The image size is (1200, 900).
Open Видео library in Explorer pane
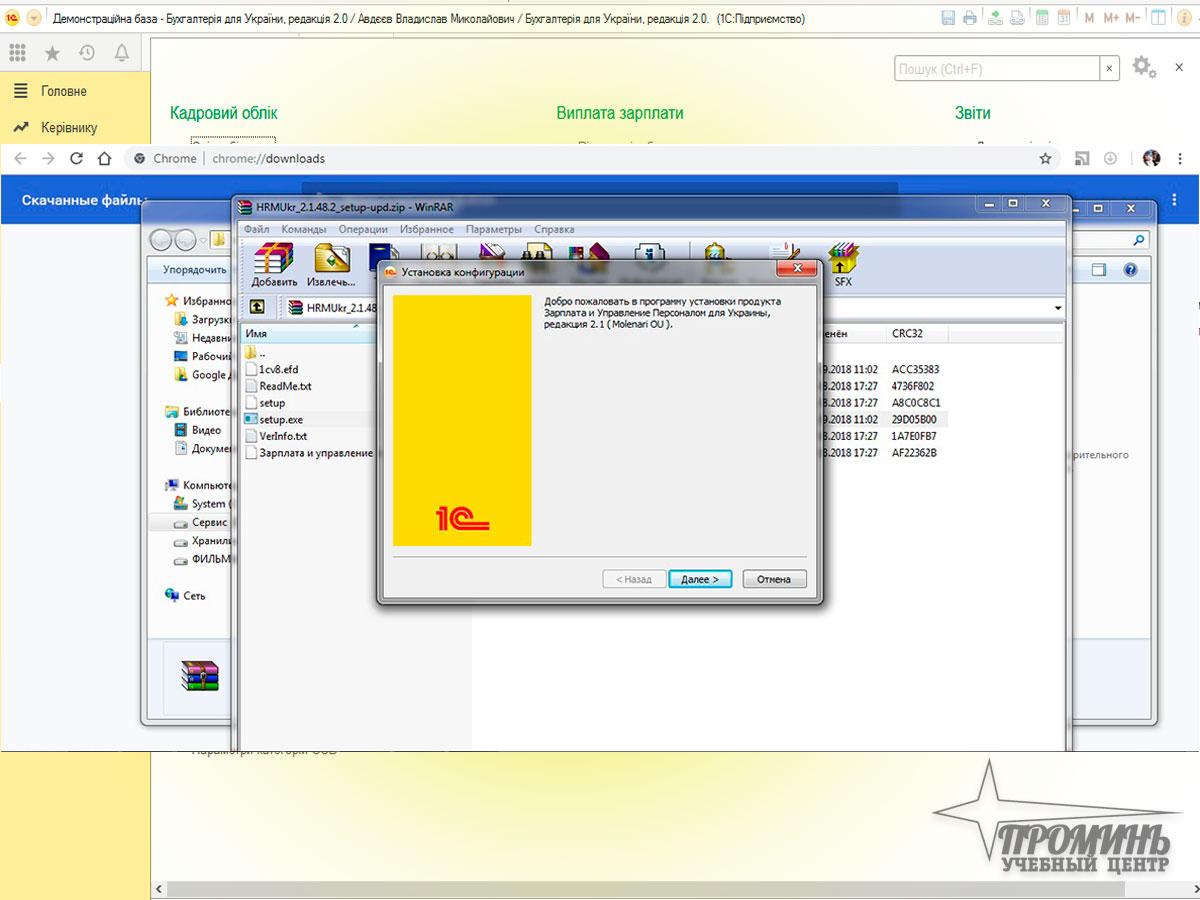[198, 430]
